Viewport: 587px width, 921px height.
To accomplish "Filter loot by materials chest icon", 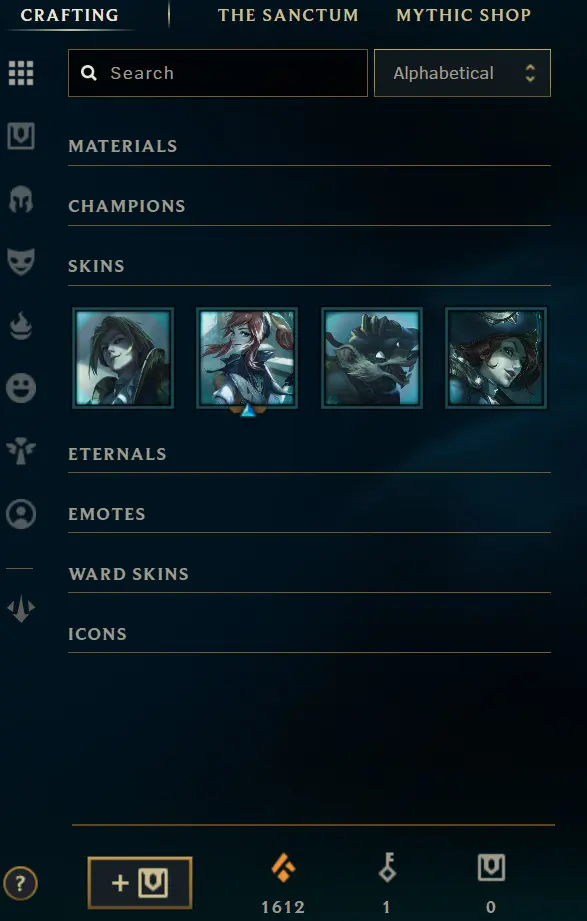I will point(21,136).
